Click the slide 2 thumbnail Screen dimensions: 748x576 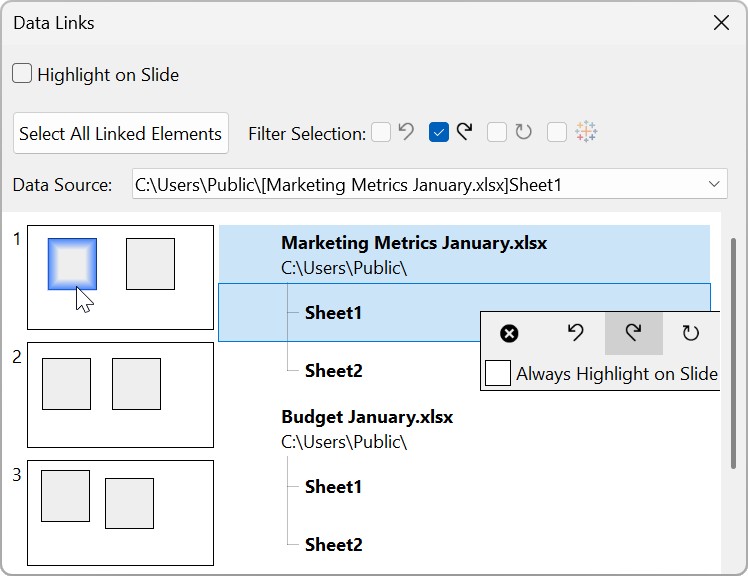click(x=120, y=395)
